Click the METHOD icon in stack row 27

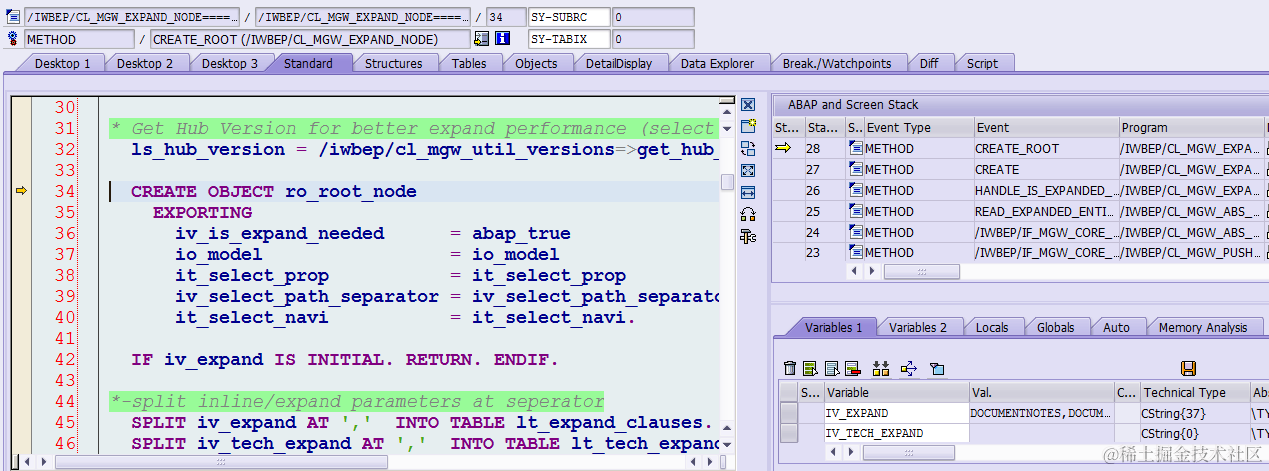(855, 169)
